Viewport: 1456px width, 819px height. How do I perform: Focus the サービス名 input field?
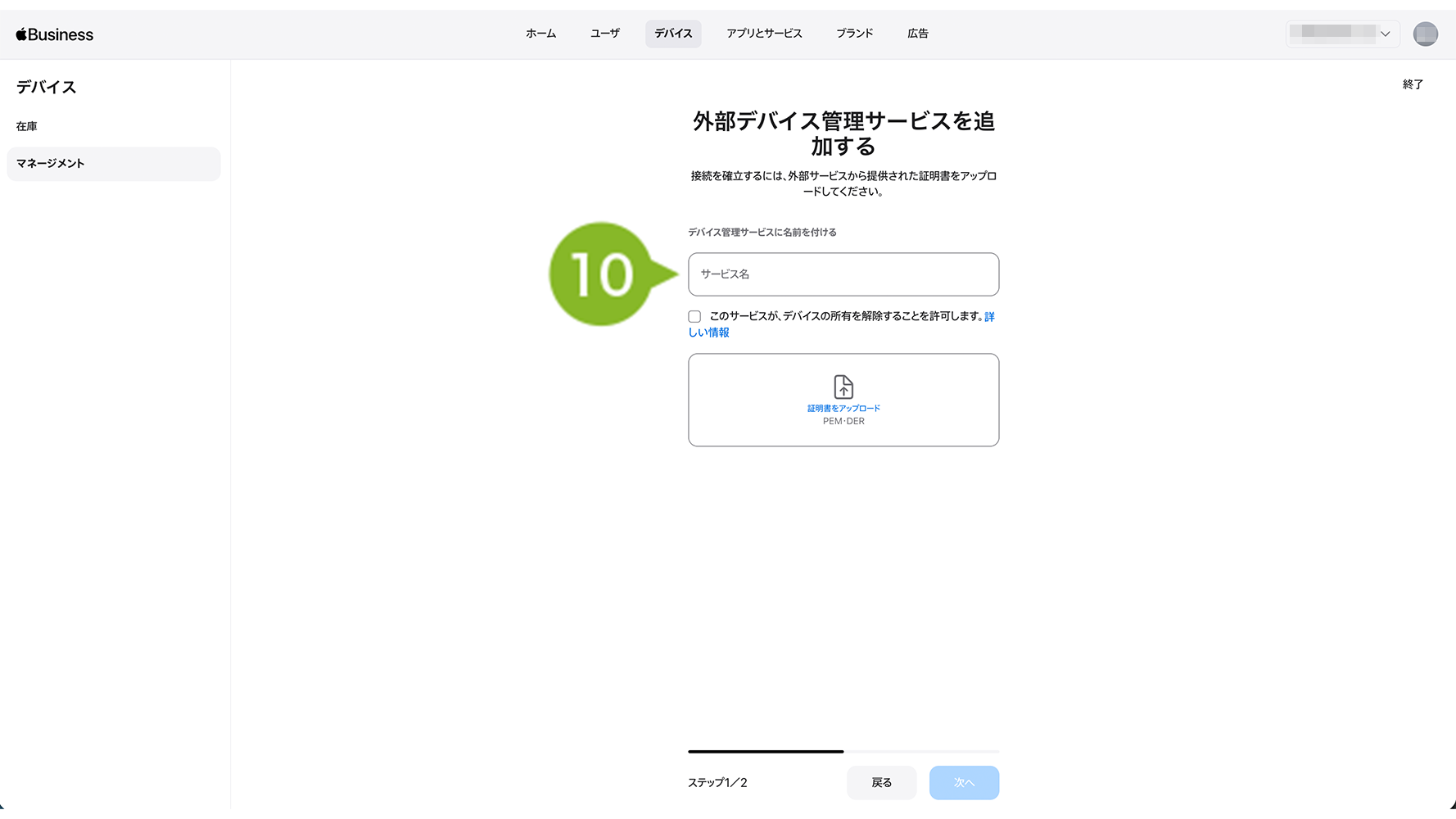(x=843, y=274)
